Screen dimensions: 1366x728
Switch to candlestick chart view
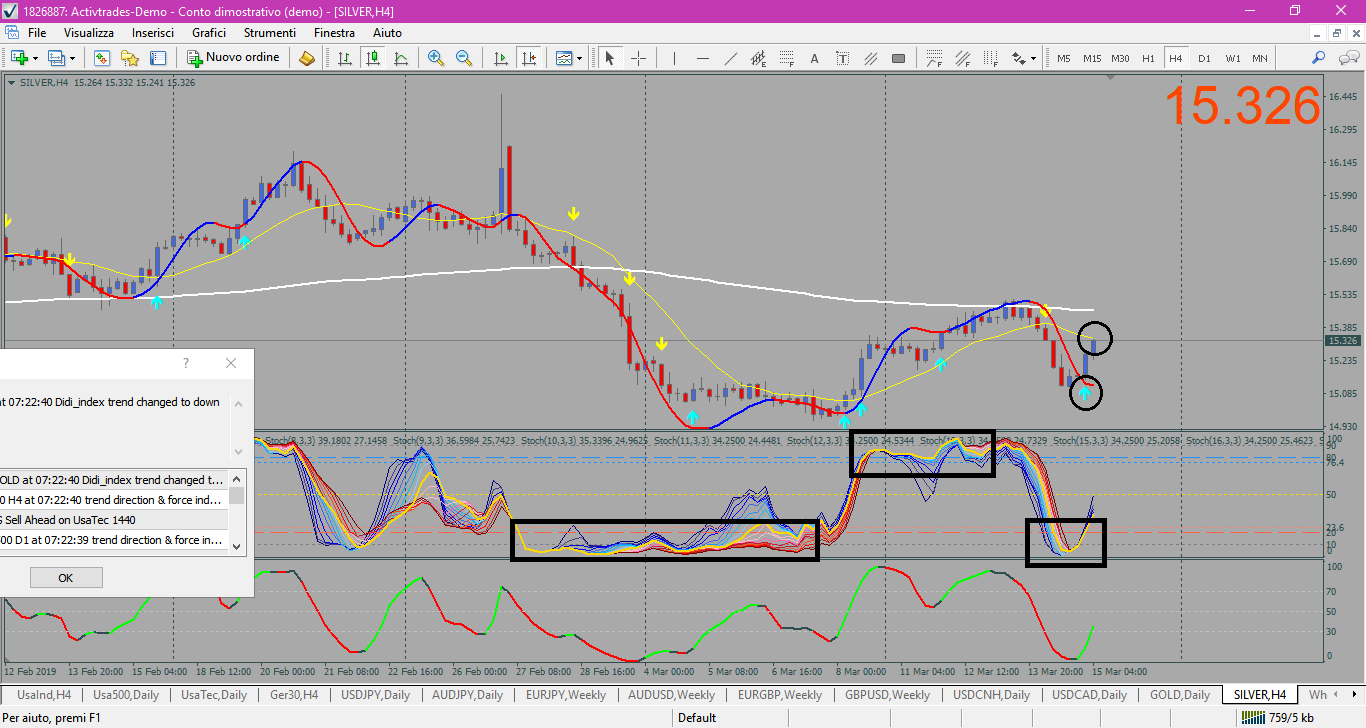tap(373, 58)
